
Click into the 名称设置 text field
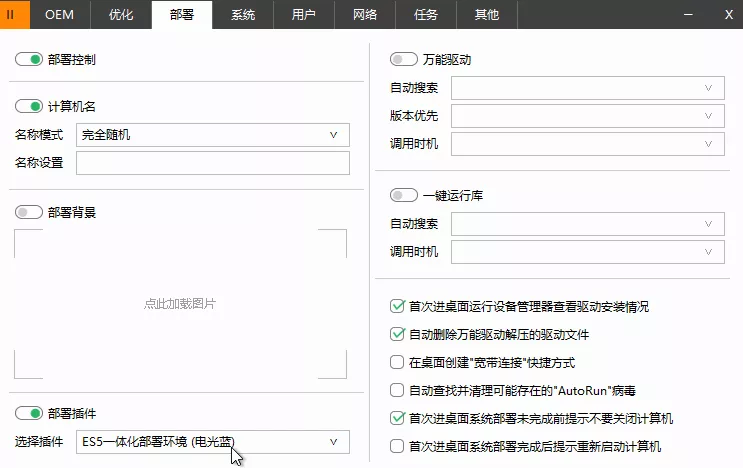coord(213,163)
